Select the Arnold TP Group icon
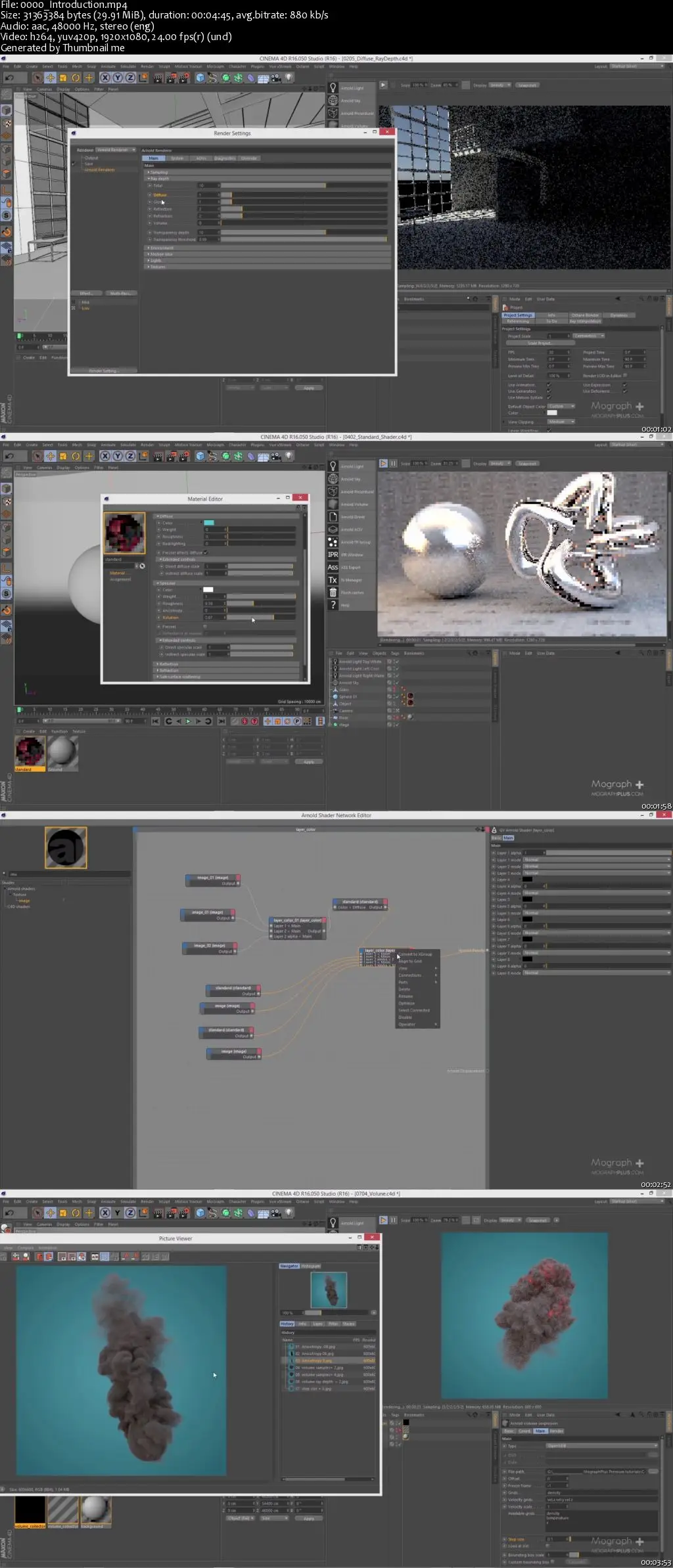The height and width of the screenshot is (1568, 673). (333, 542)
